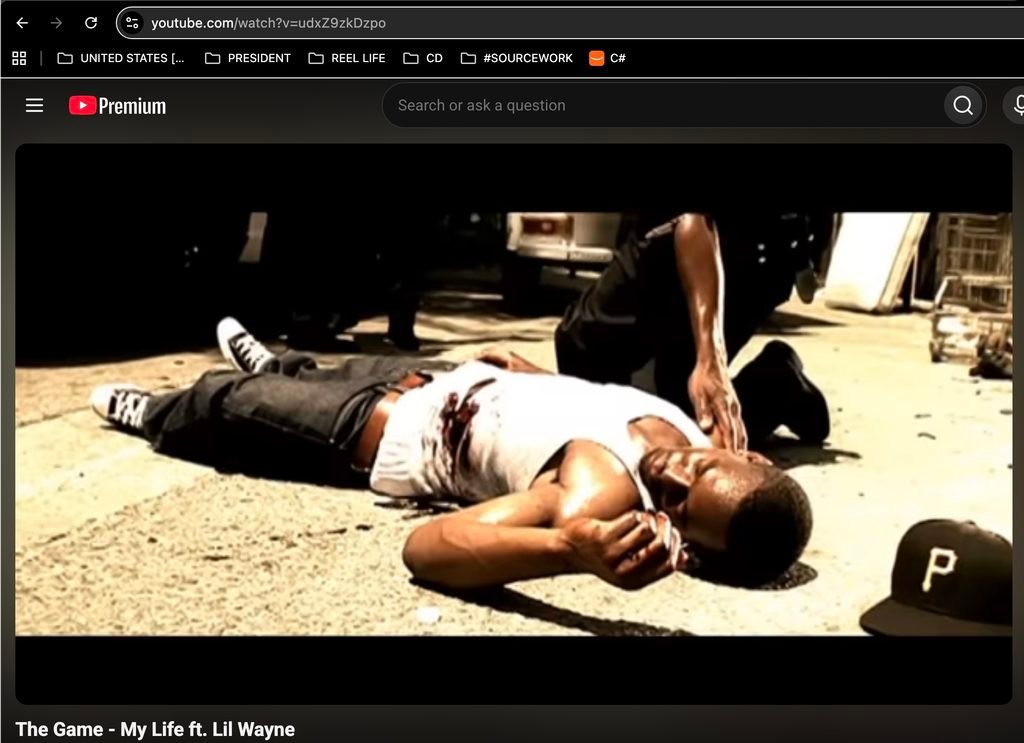Expand the #SOURCEWORK bookmarks folder
1024x743 pixels.
tap(517, 58)
